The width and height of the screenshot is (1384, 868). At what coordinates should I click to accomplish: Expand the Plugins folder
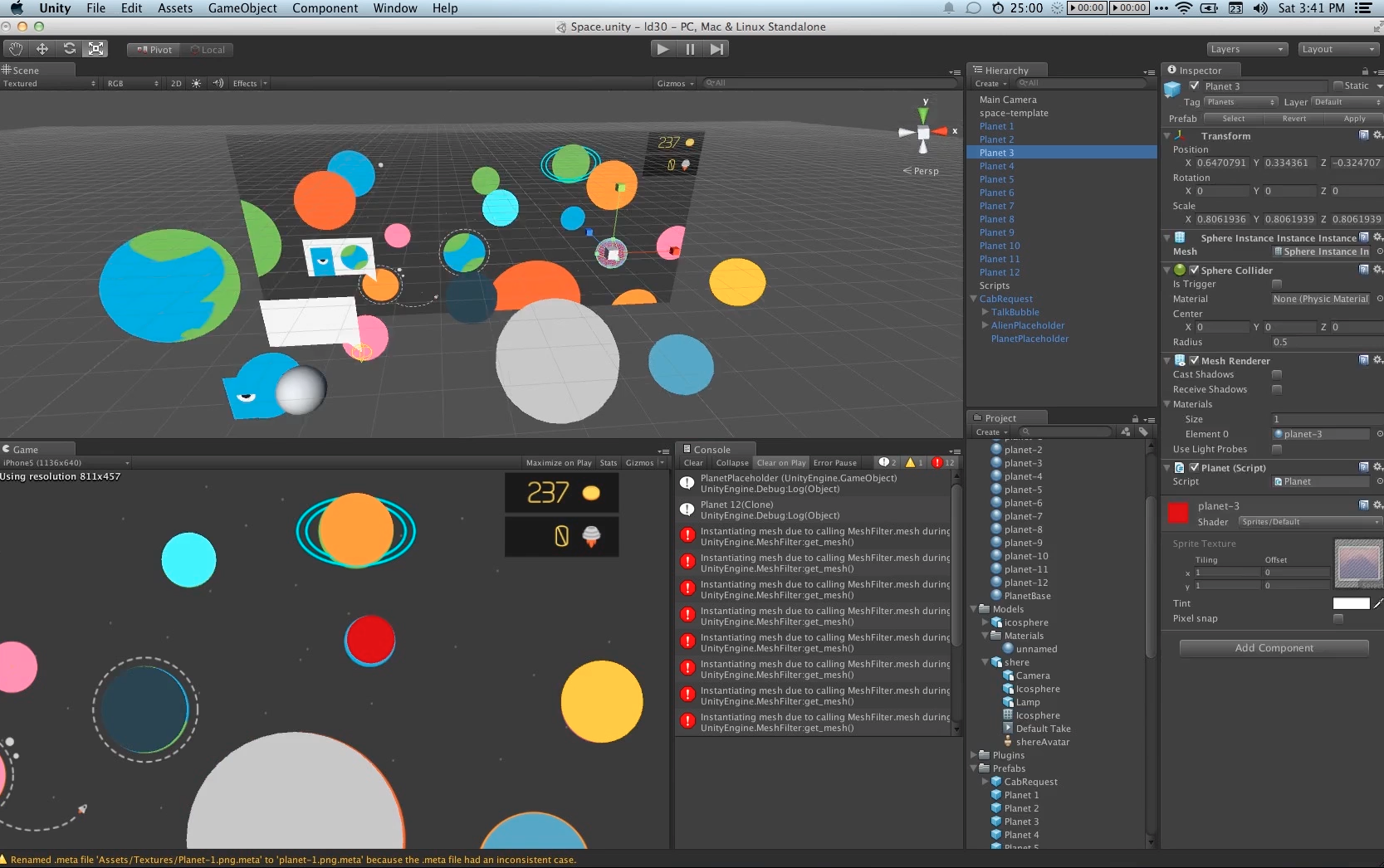coord(974,755)
